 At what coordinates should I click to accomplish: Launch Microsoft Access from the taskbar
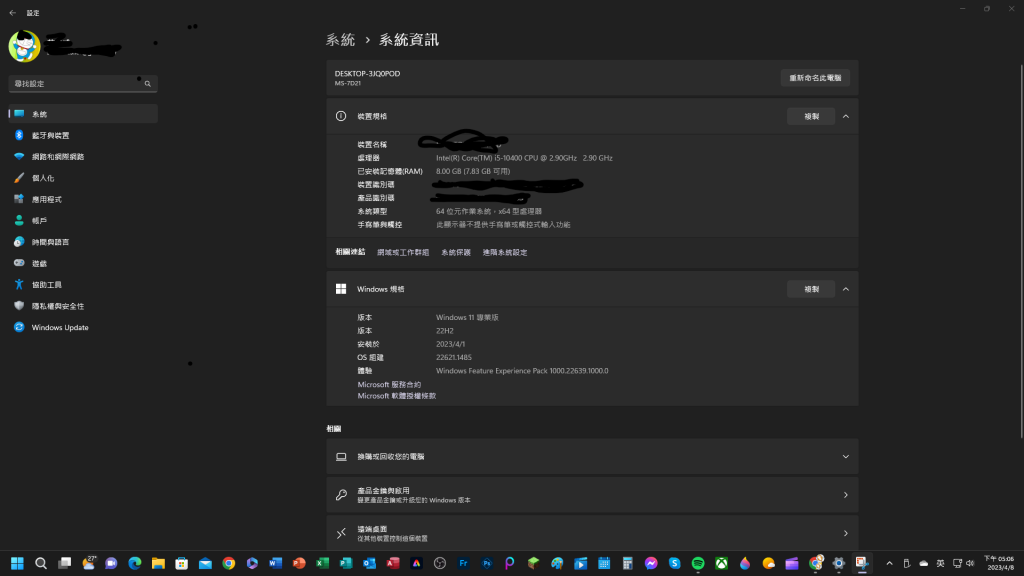coord(393,563)
